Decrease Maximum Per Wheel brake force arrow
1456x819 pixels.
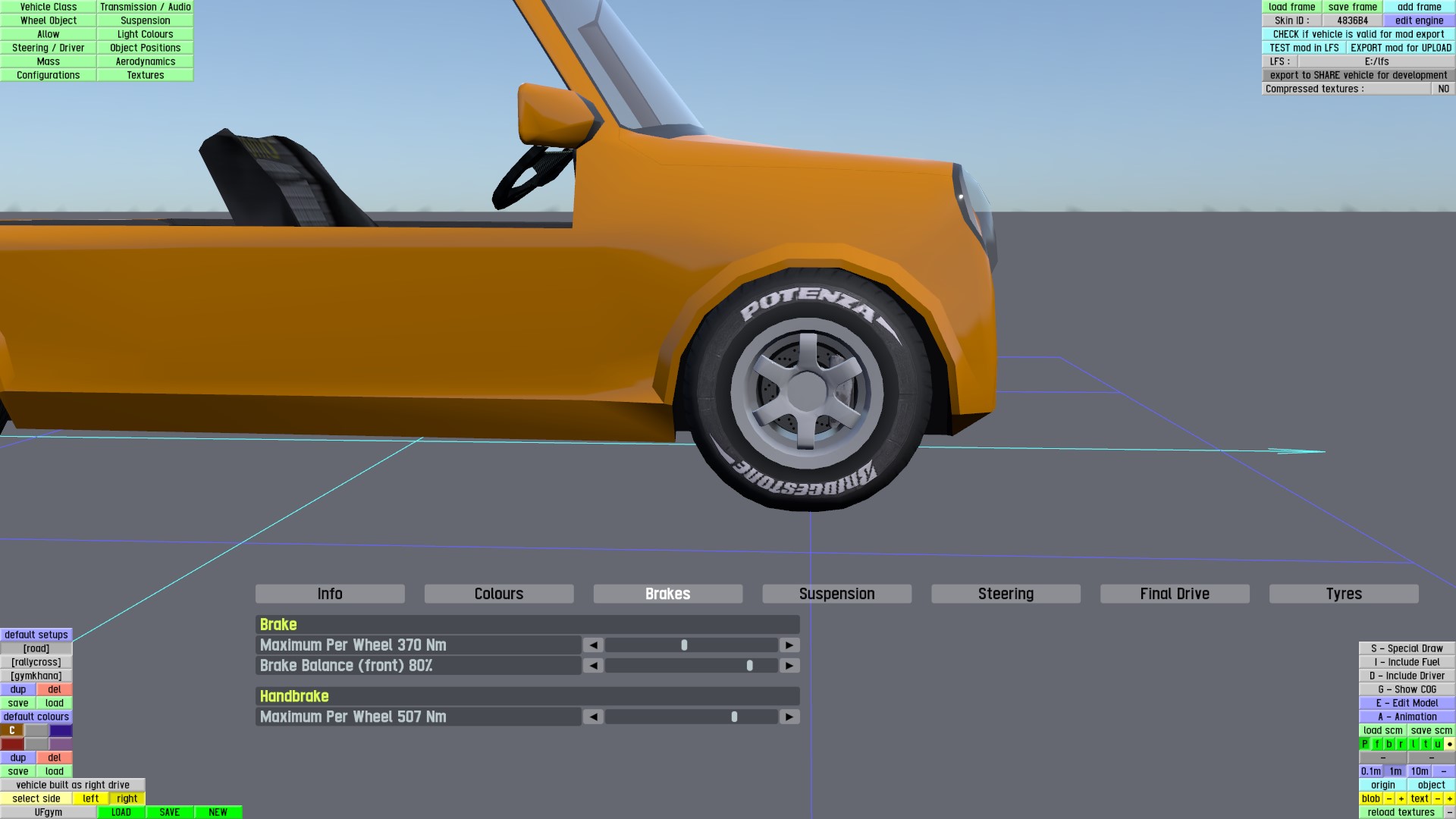593,645
